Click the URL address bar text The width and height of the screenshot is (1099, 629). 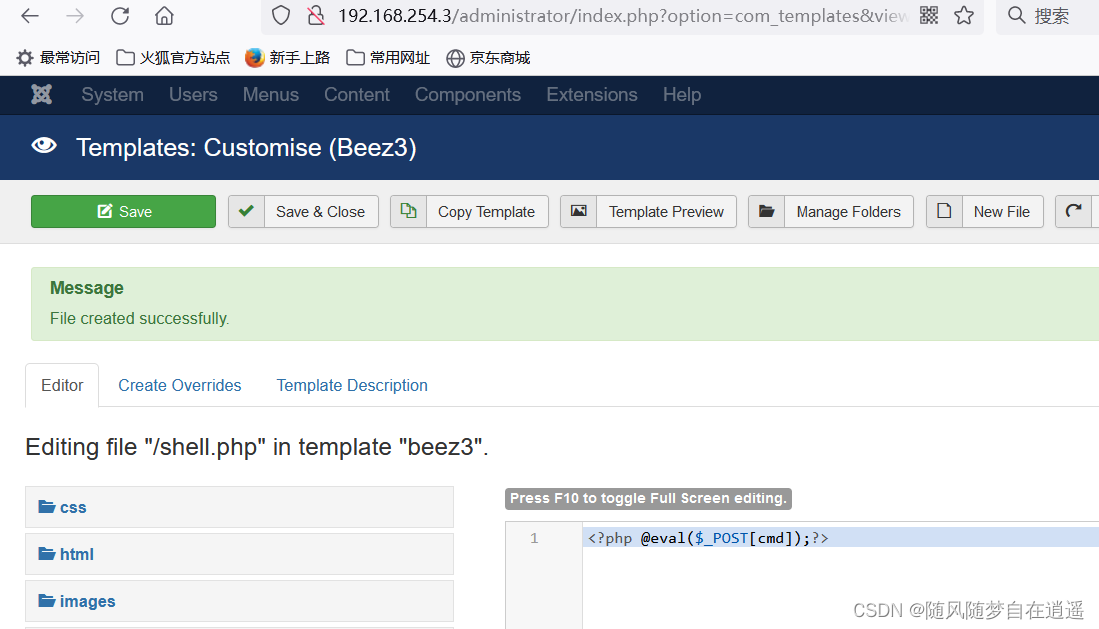tap(622, 15)
